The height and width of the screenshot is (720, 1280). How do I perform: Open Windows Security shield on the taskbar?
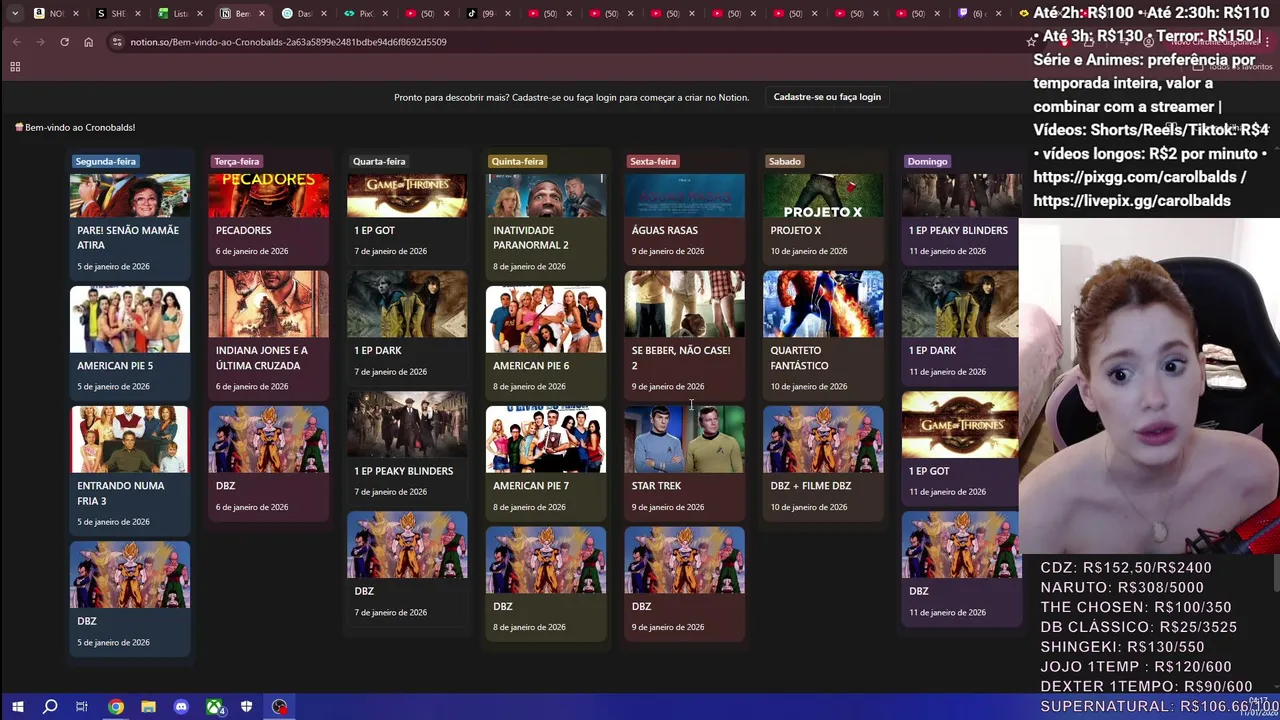point(246,707)
